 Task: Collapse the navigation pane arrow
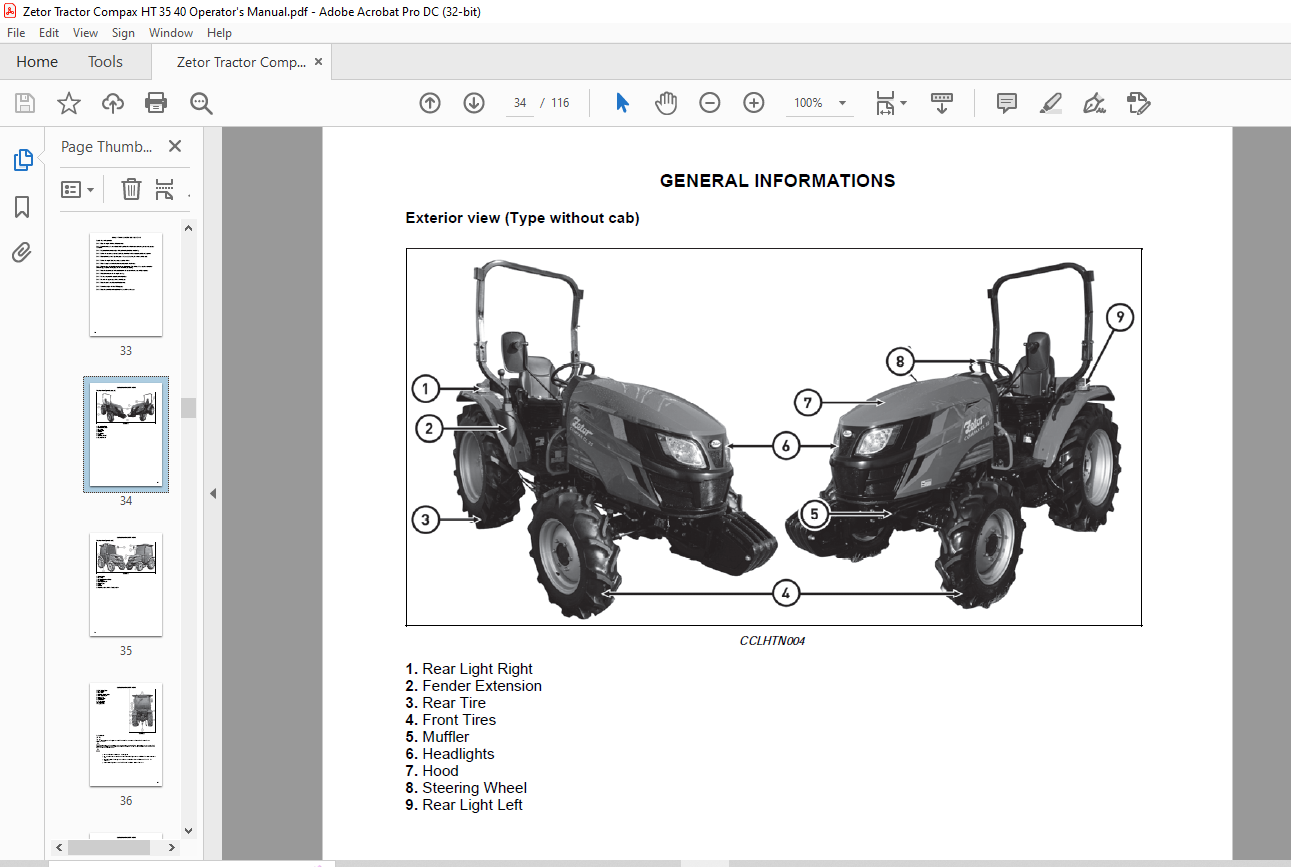tap(213, 493)
